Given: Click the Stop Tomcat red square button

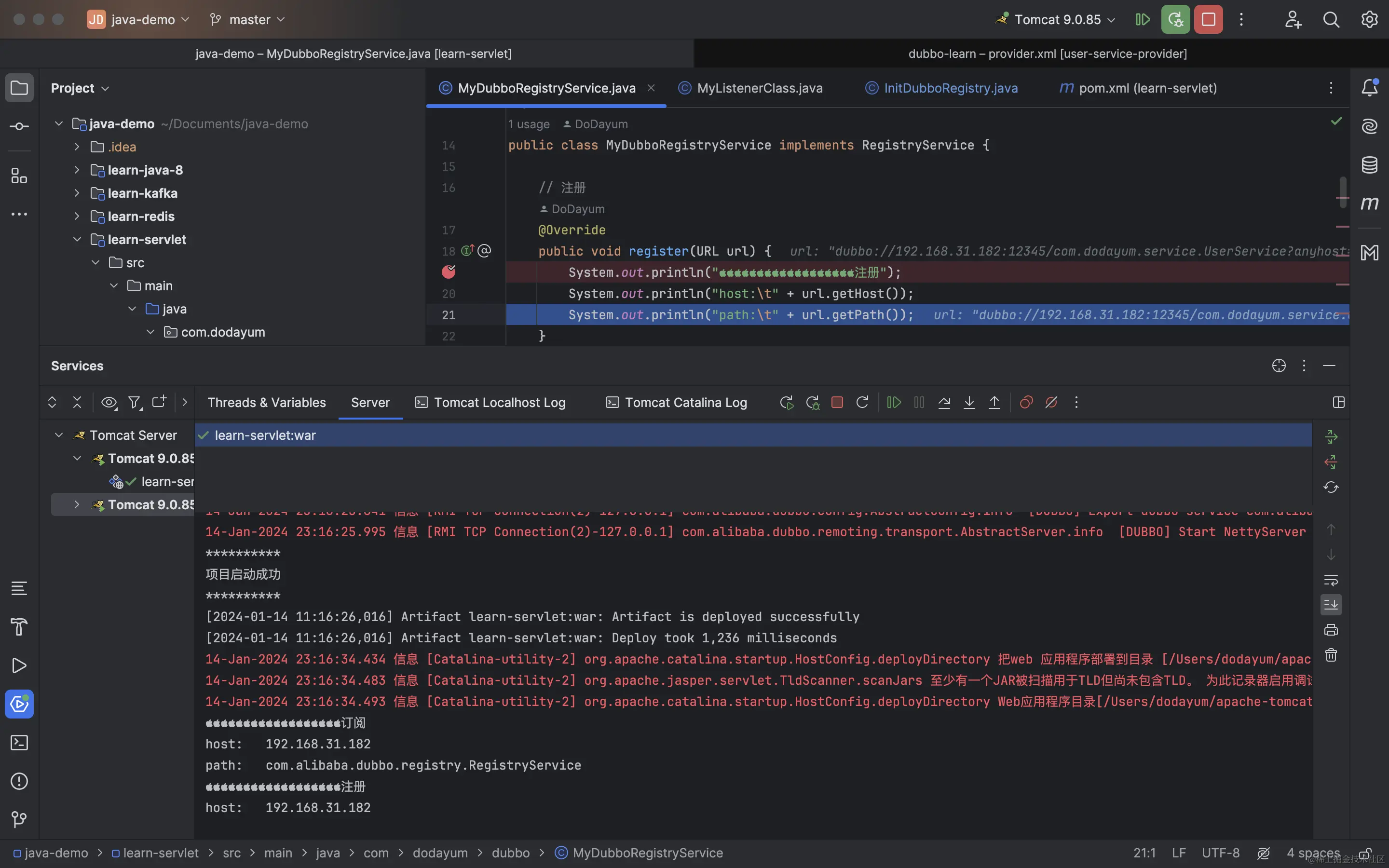Looking at the screenshot, I should (x=1208, y=19).
